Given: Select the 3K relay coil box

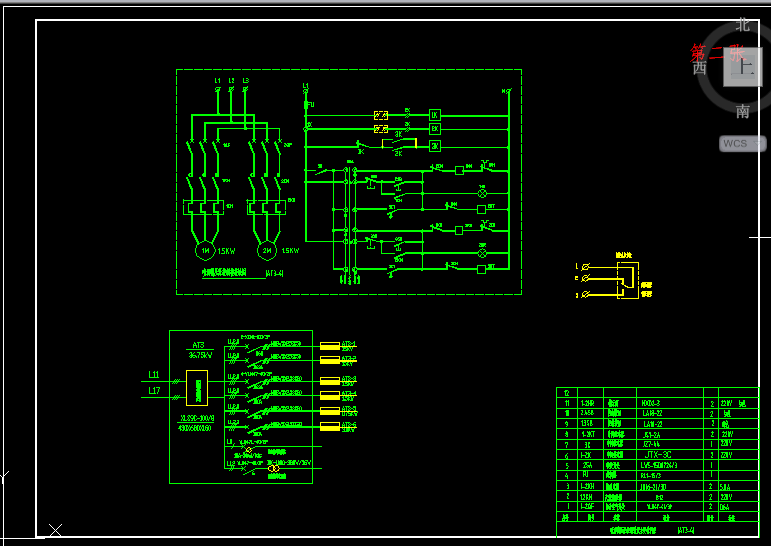Looking at the screenshot, I should click(x=435, y=146).
